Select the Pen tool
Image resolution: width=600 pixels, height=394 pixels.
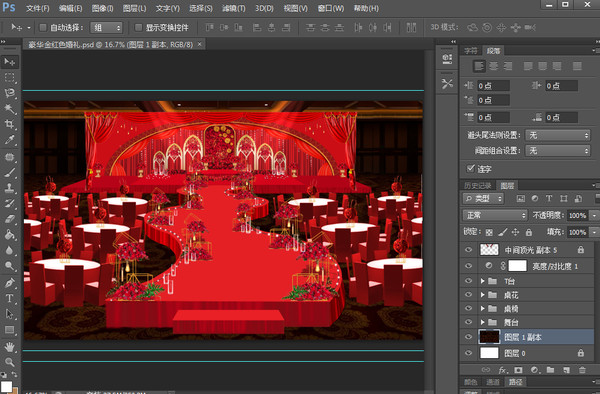(x=10, y=283)
